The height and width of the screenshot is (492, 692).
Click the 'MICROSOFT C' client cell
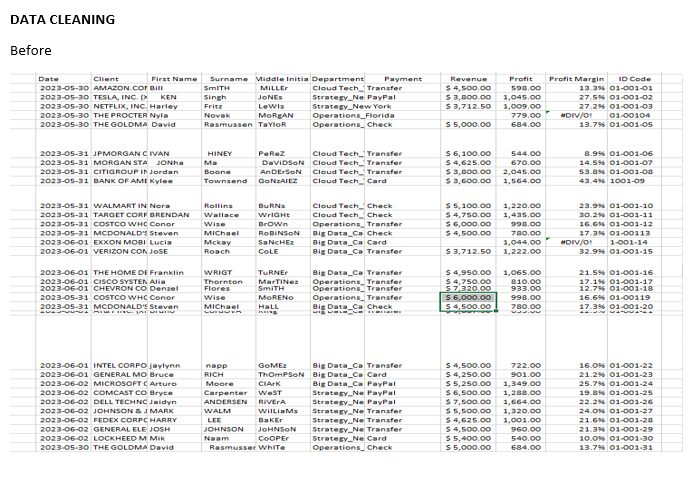point(120,384)
